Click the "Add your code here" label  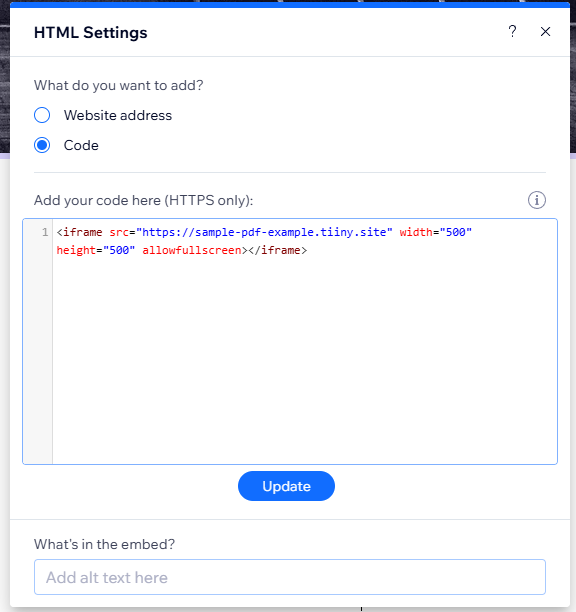[143, 200]
